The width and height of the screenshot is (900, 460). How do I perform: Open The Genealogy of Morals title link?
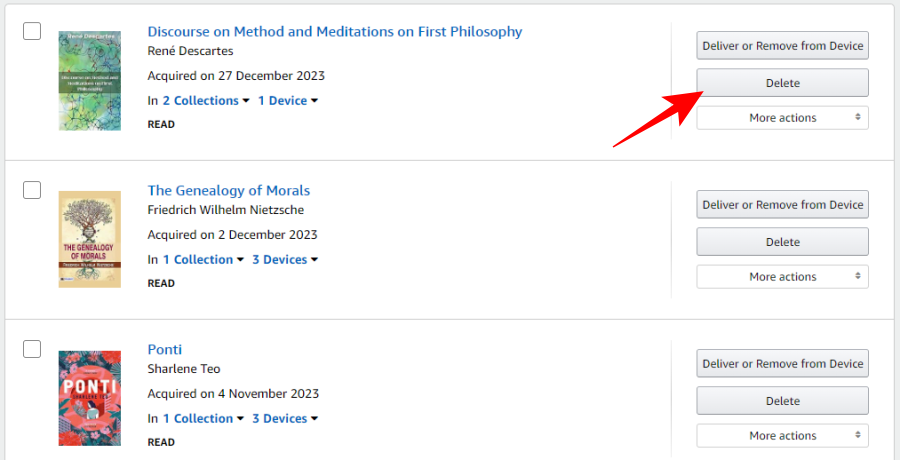point(228,191)
